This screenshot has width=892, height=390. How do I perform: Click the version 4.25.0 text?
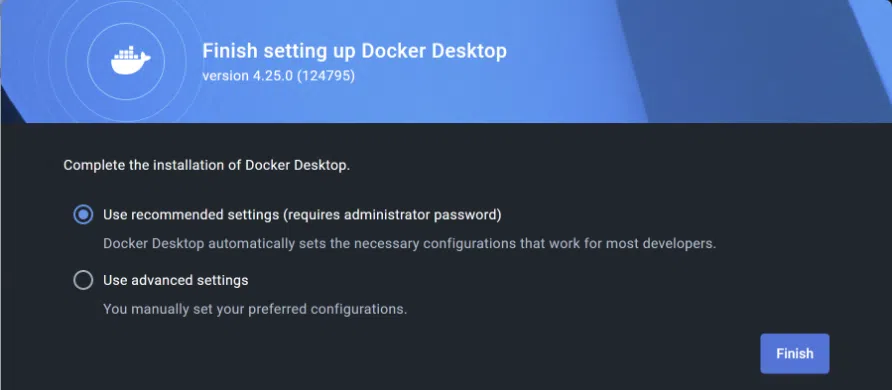point(247,76)
